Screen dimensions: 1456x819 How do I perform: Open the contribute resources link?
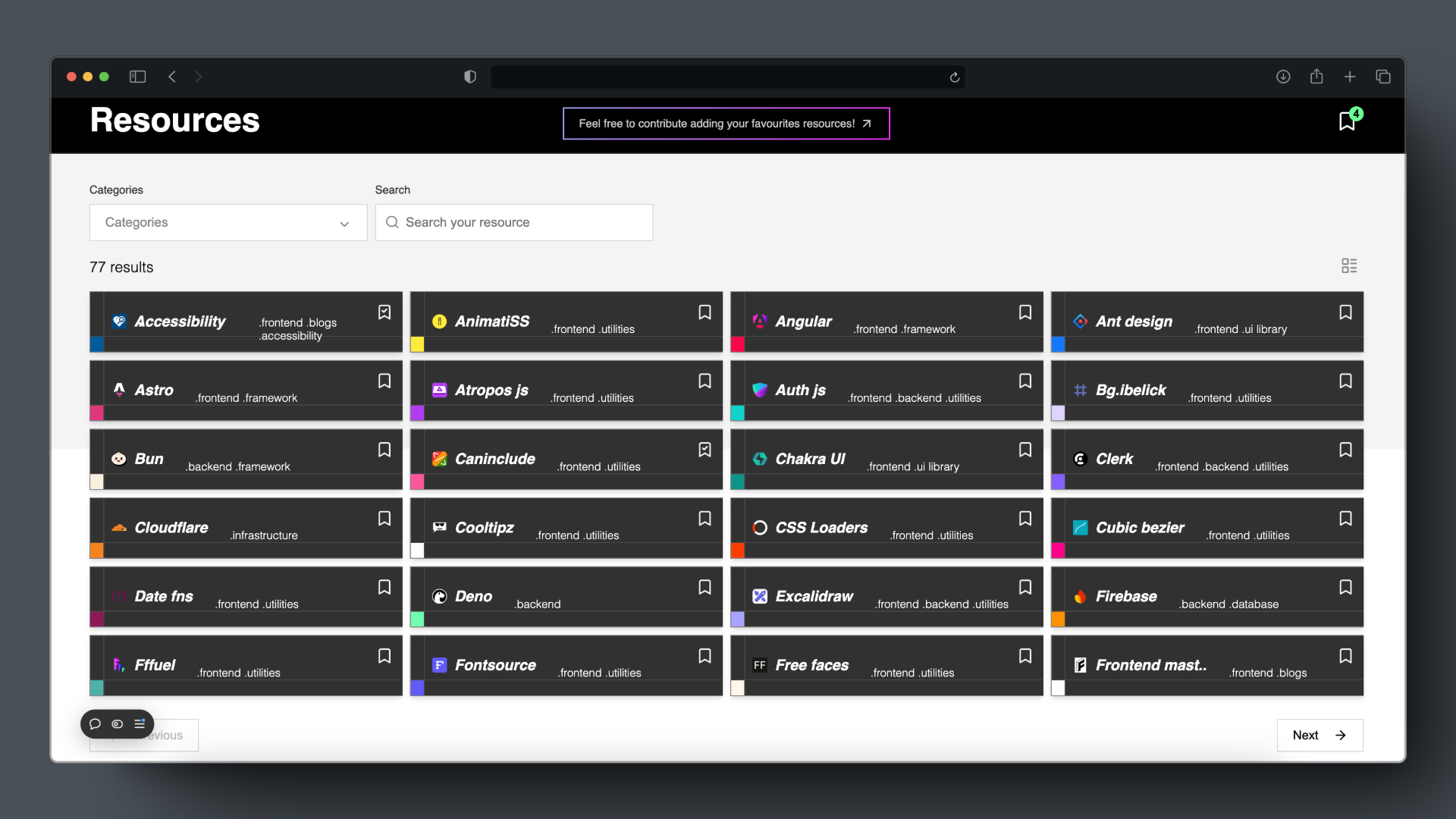pos(726,124)
